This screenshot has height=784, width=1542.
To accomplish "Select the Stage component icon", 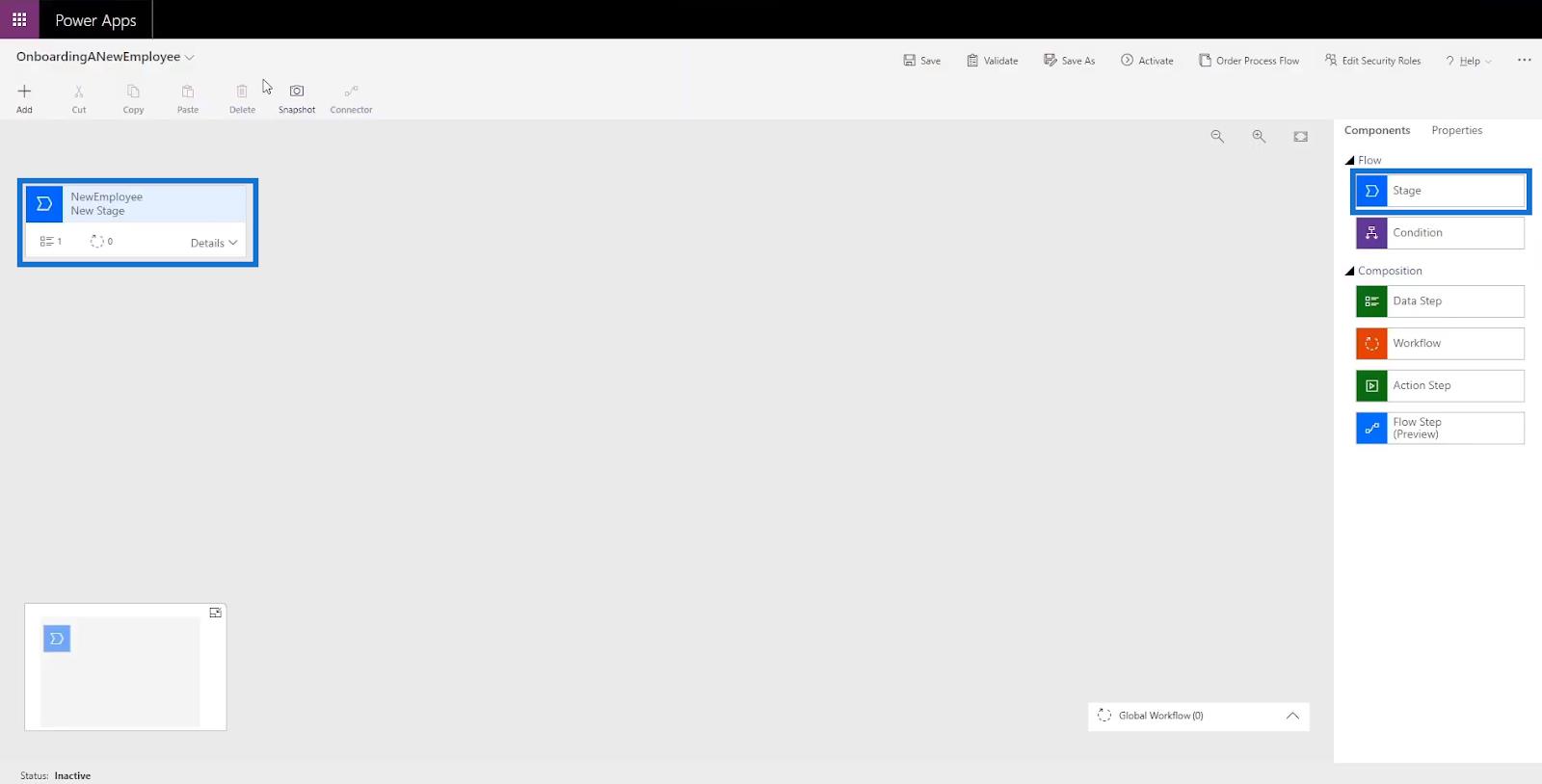I will pos(1371,191).
